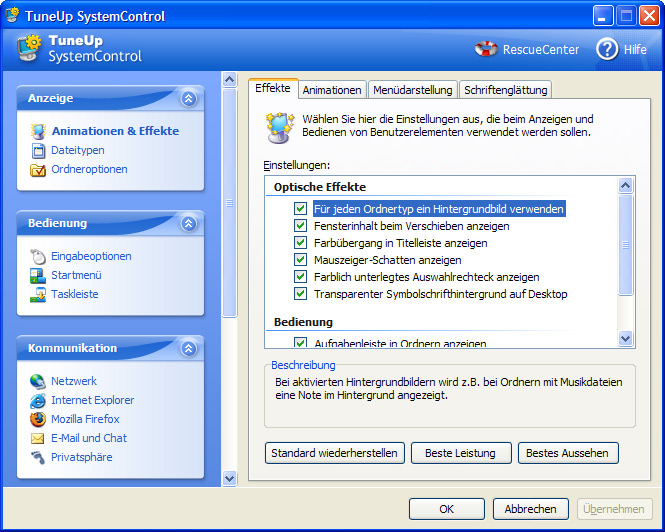Open the Menüdarstellung tab

[x=413, y=90]
